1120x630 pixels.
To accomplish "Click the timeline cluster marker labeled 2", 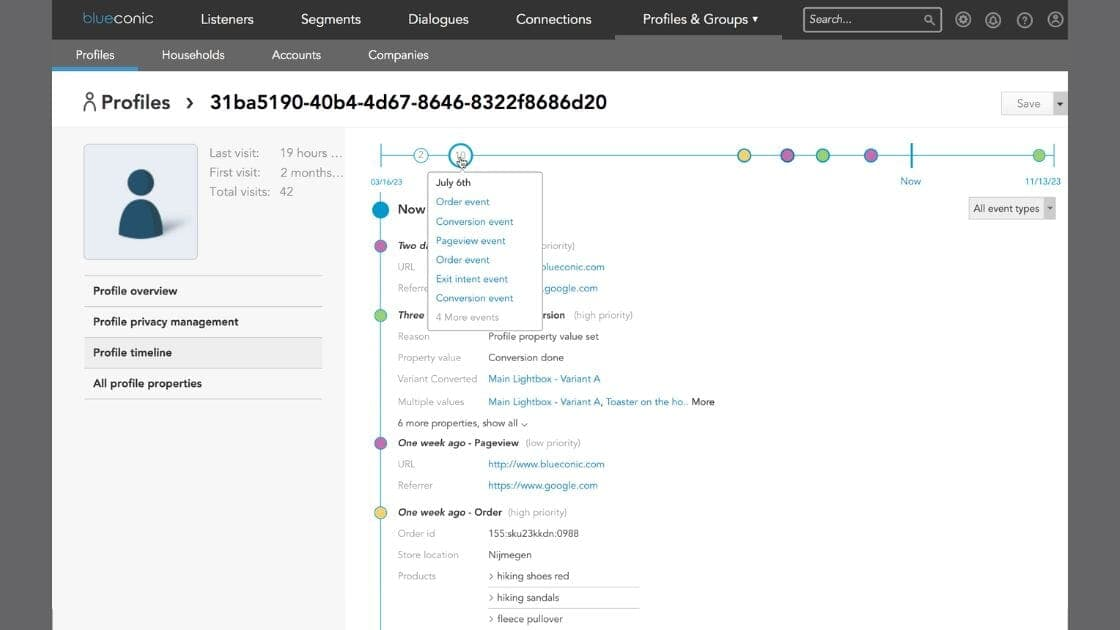I will point(421,155).
